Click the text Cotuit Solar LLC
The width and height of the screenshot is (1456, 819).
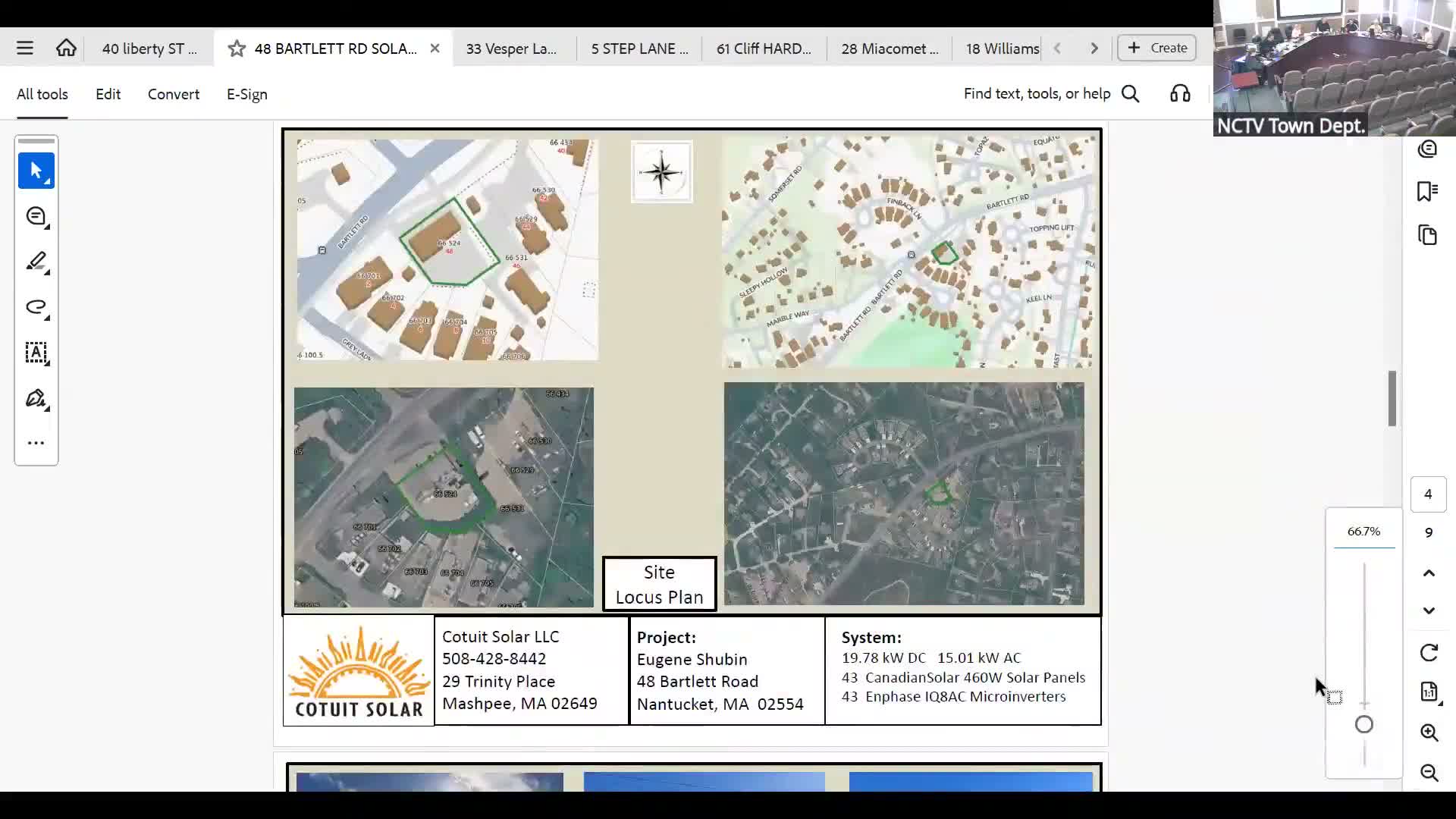tap(500, 637)
